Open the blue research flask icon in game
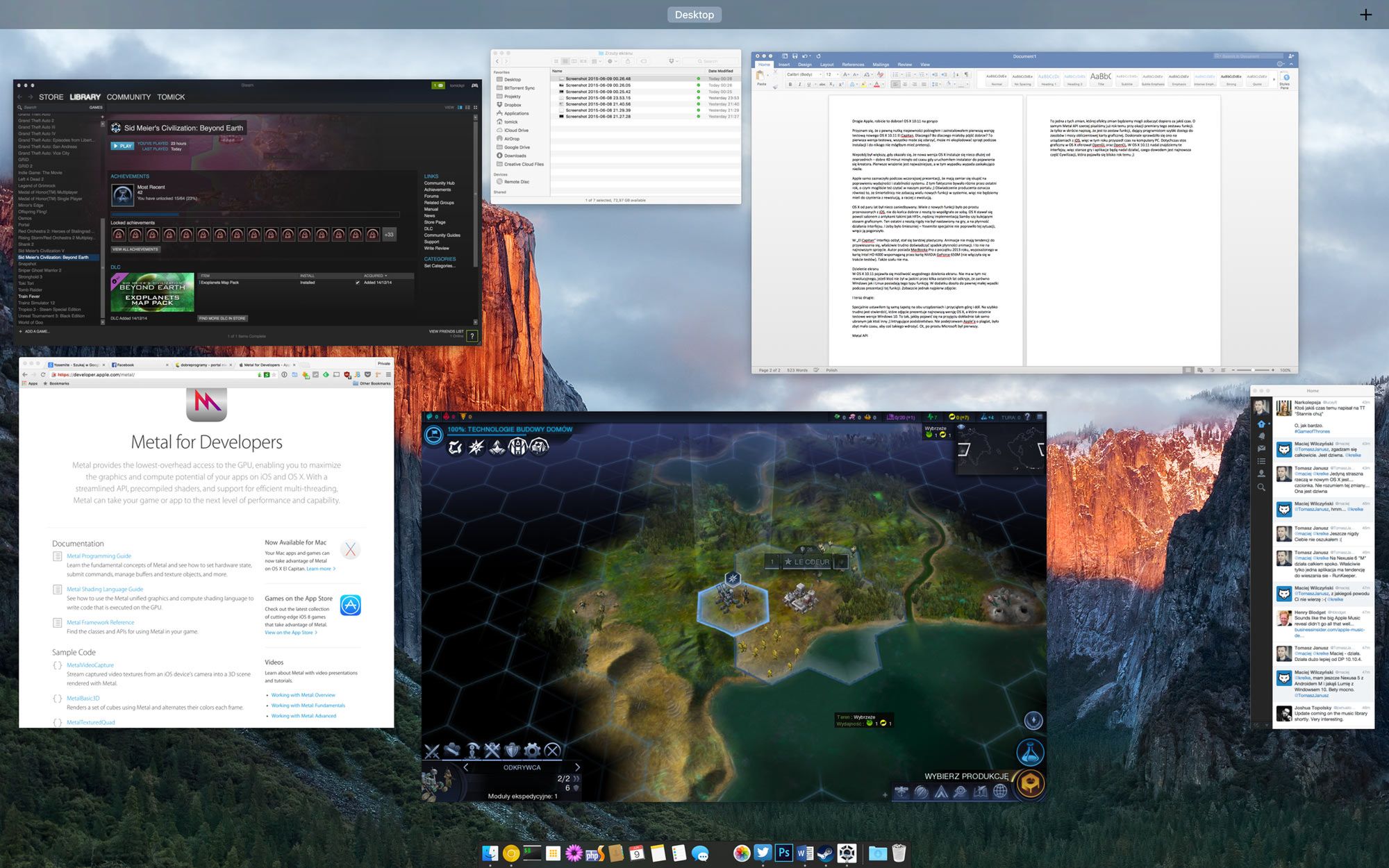The image size is (1389, 868). click(1031, 752)
